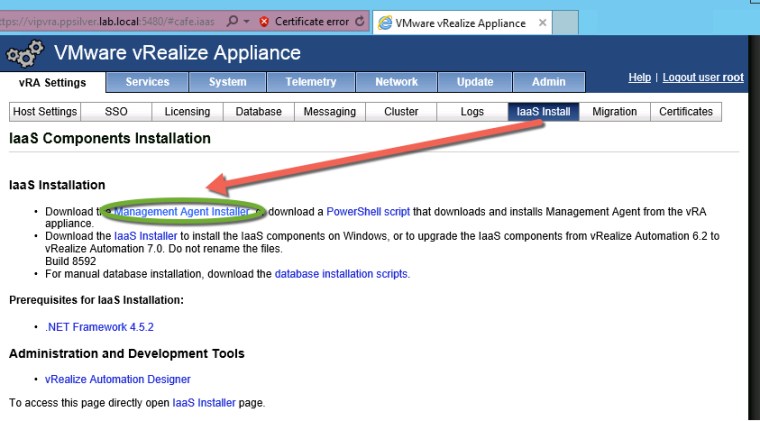Click Logout user root link
Viewport: 760px width, 421px height.
[x=703, y=78]
